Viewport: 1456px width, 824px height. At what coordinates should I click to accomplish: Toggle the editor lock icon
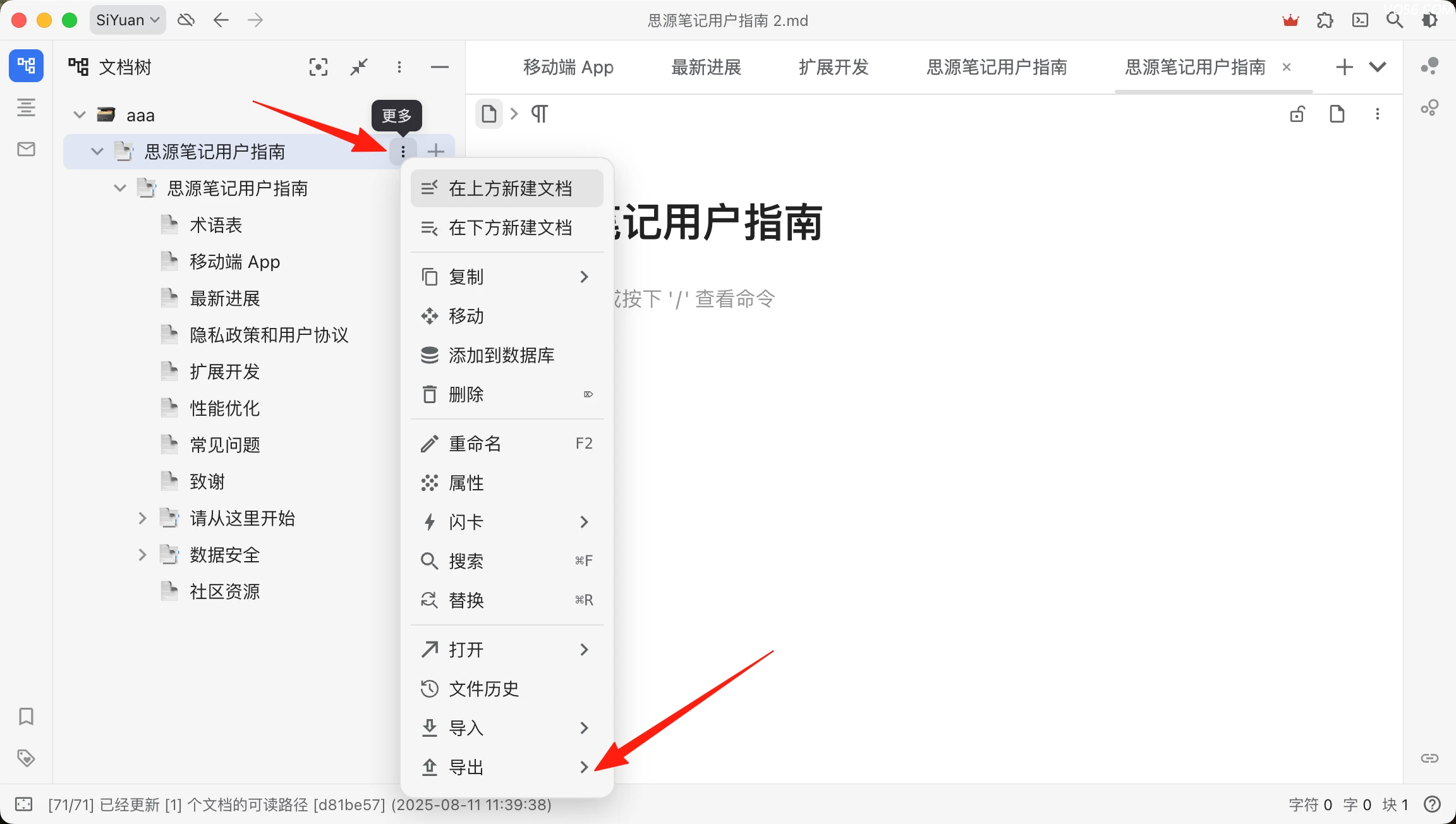tap(1297, 114)
